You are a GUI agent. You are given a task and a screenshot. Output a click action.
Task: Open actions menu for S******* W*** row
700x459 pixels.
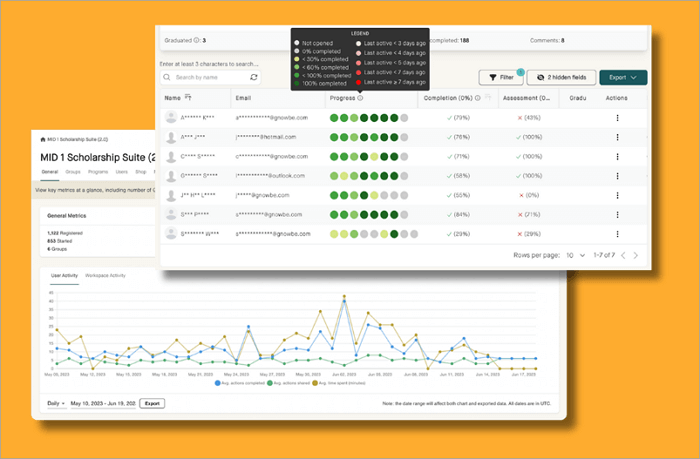tap(617, 234)
